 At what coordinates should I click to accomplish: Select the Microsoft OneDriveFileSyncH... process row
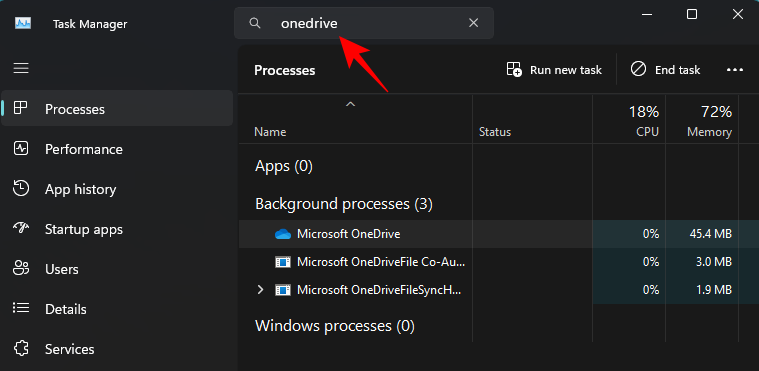click(x=499, y=290)
